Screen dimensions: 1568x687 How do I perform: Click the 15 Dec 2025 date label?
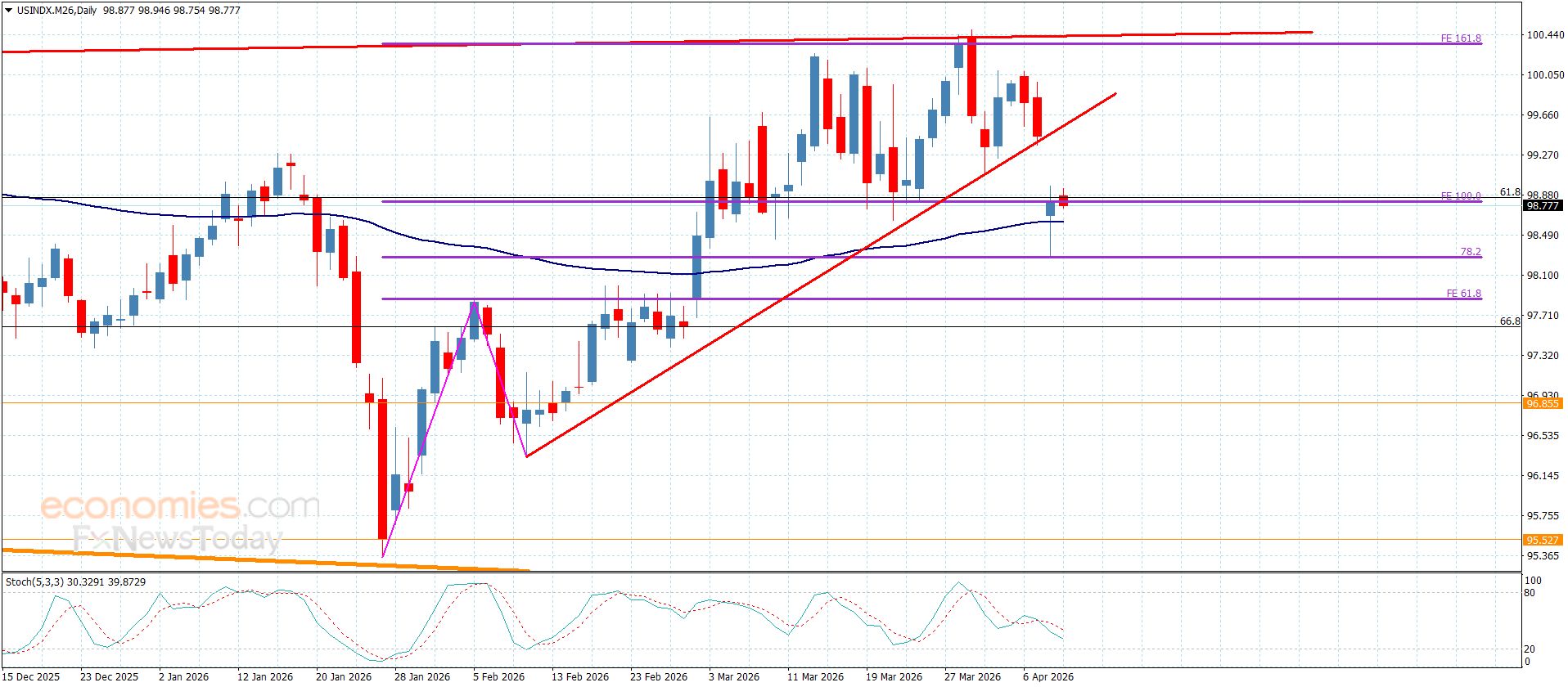click(32, 676)
